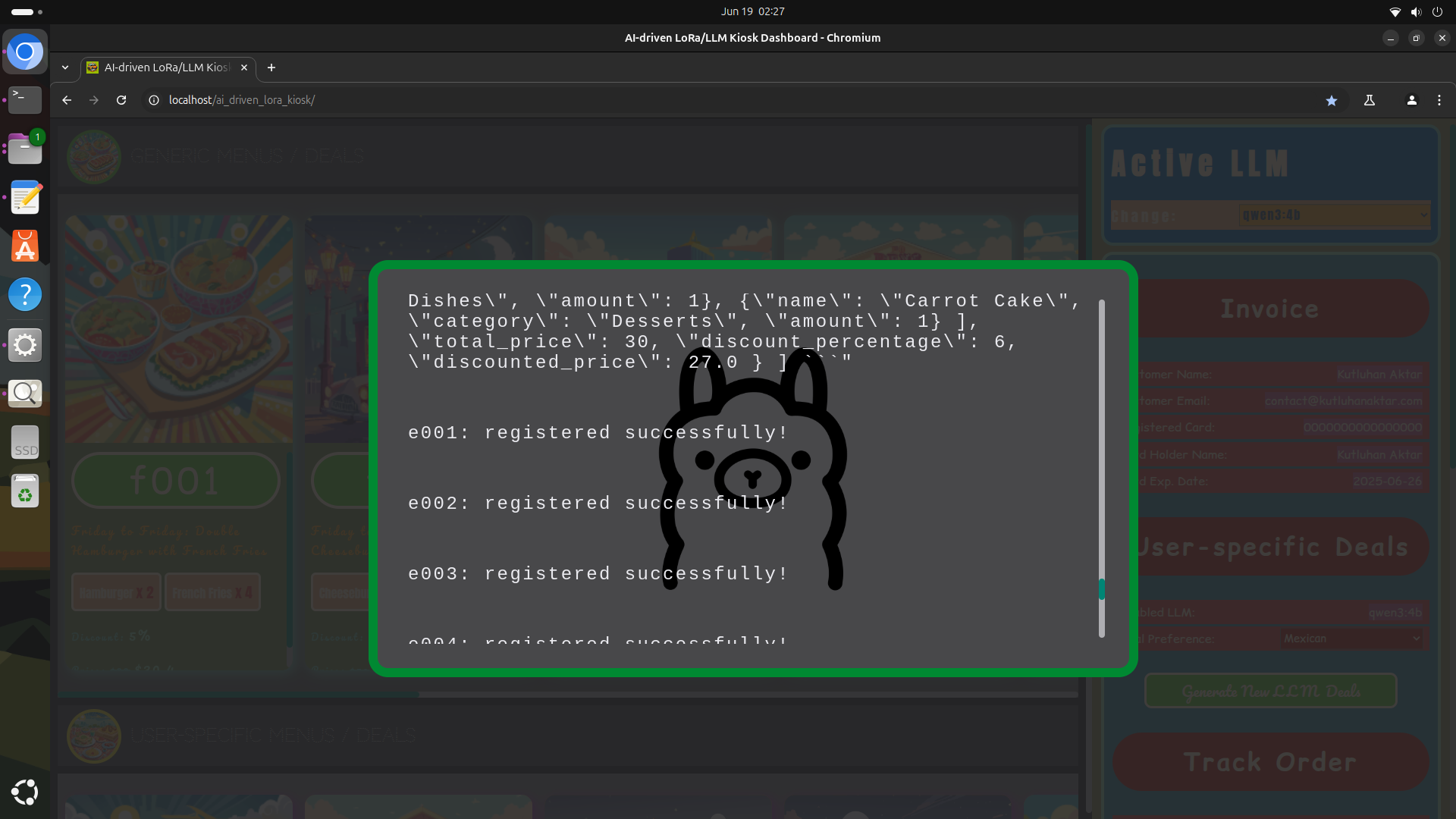Open Ubuntu App Center dock icon
Screen dimensions: 1456x819
coord(25,246)
